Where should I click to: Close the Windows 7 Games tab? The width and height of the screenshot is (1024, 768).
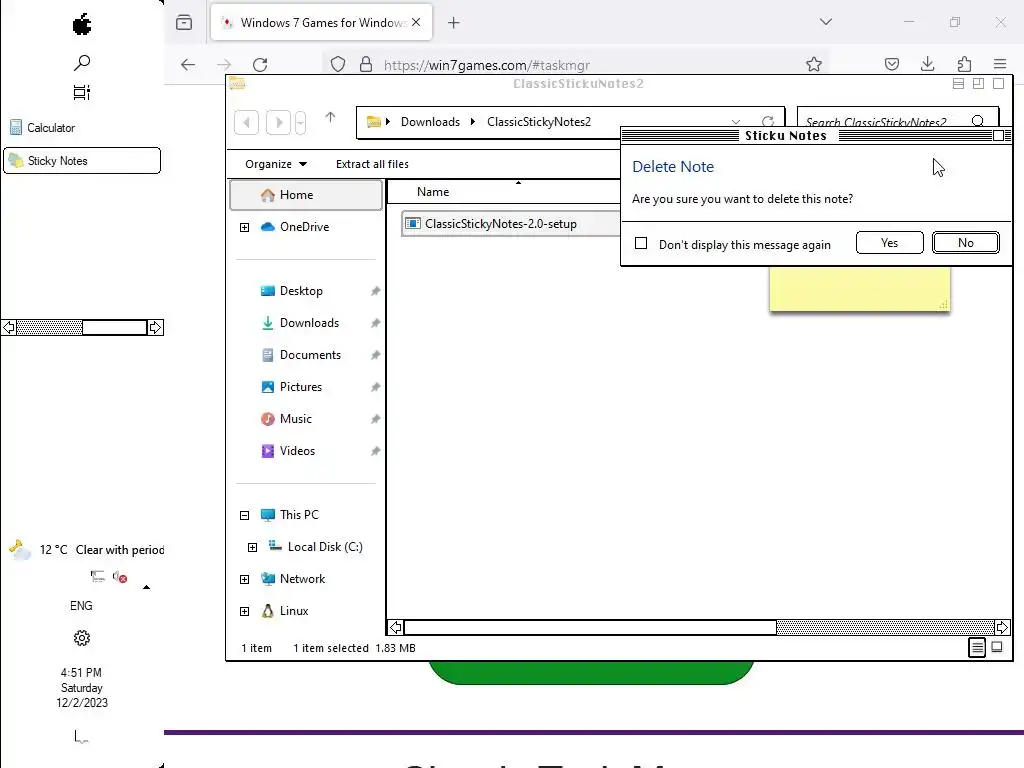(416, 22)
